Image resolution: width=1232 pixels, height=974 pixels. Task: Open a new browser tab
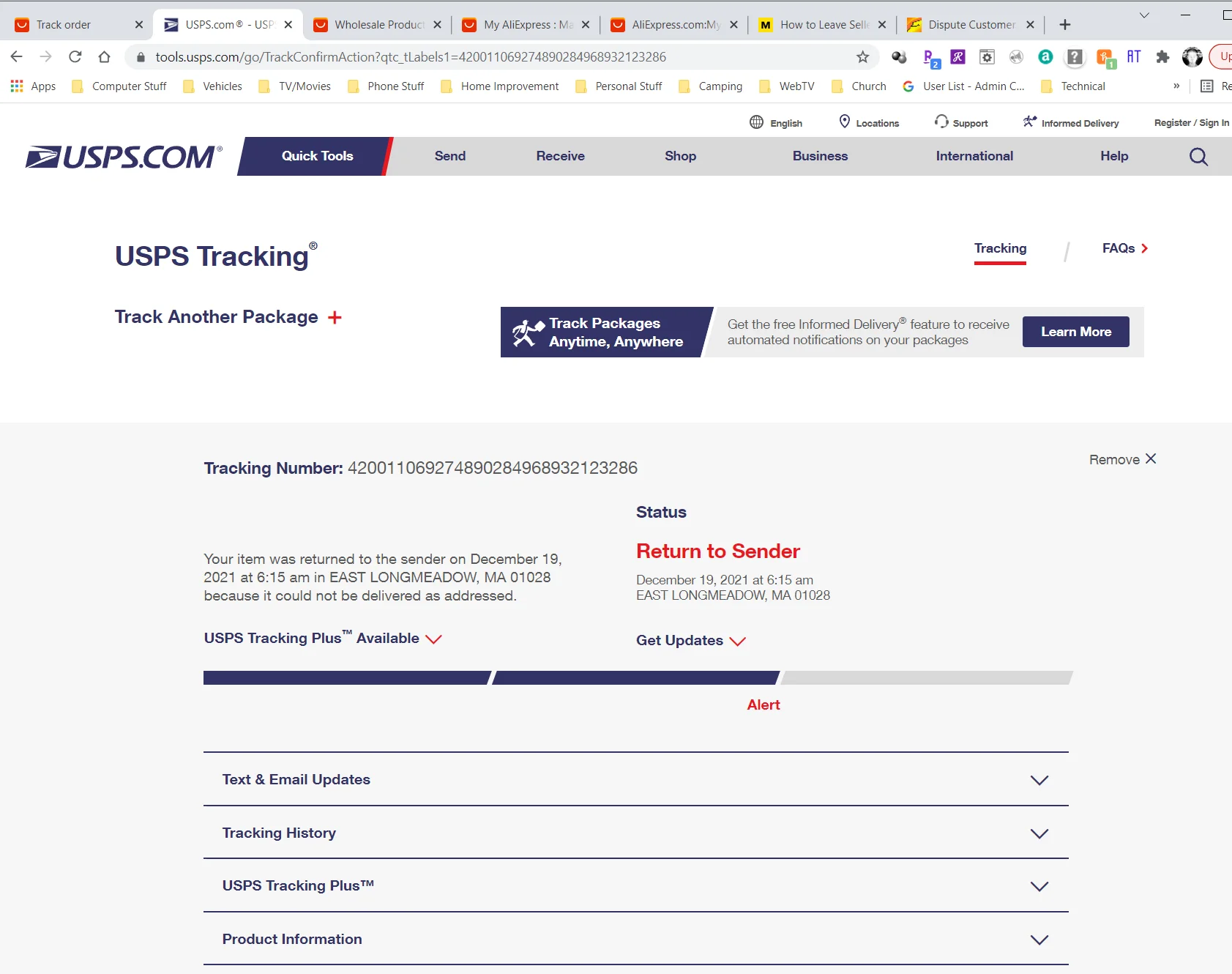click(1065, 25)
